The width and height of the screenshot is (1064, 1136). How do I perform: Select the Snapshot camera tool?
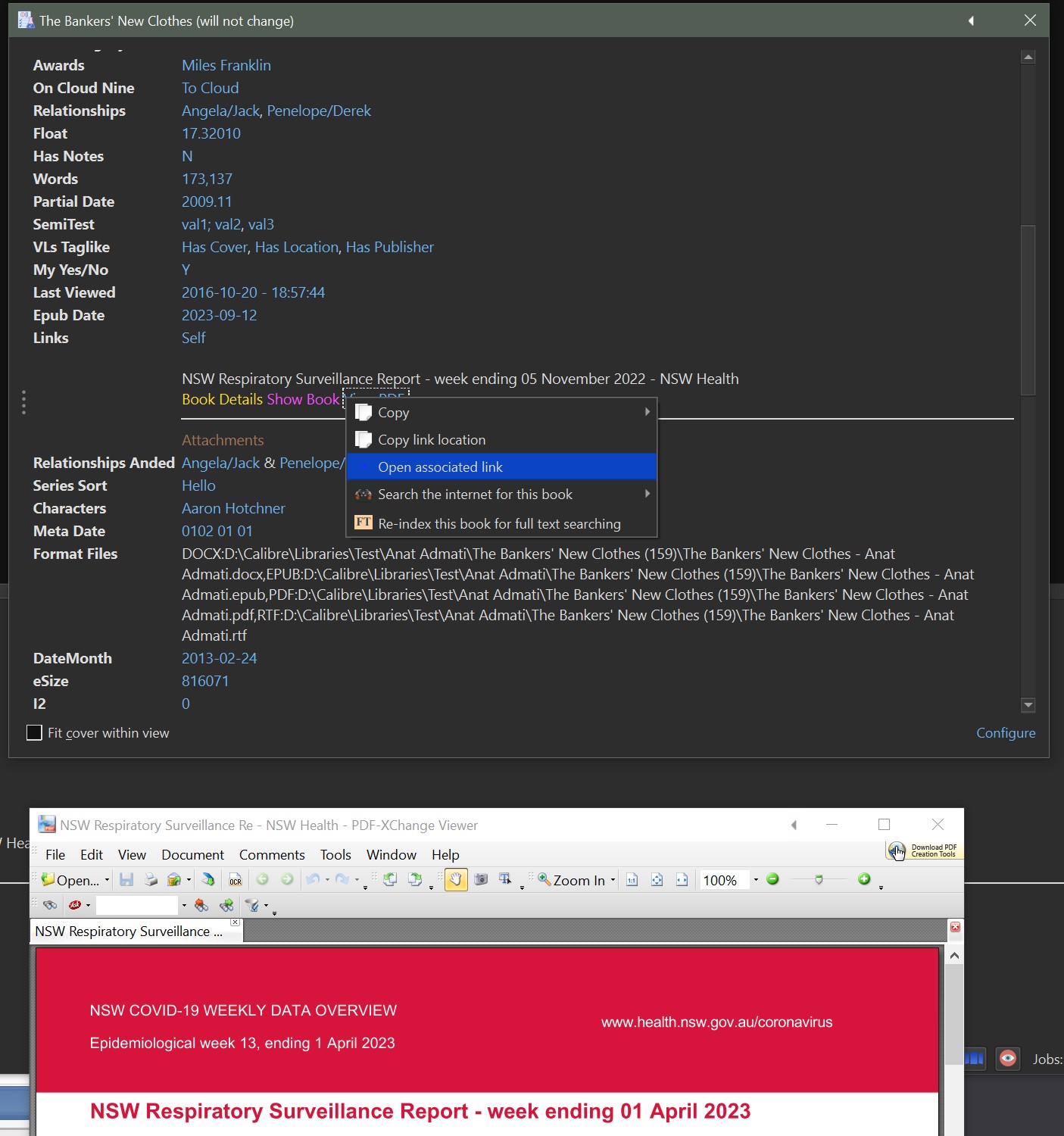point(481,879)
